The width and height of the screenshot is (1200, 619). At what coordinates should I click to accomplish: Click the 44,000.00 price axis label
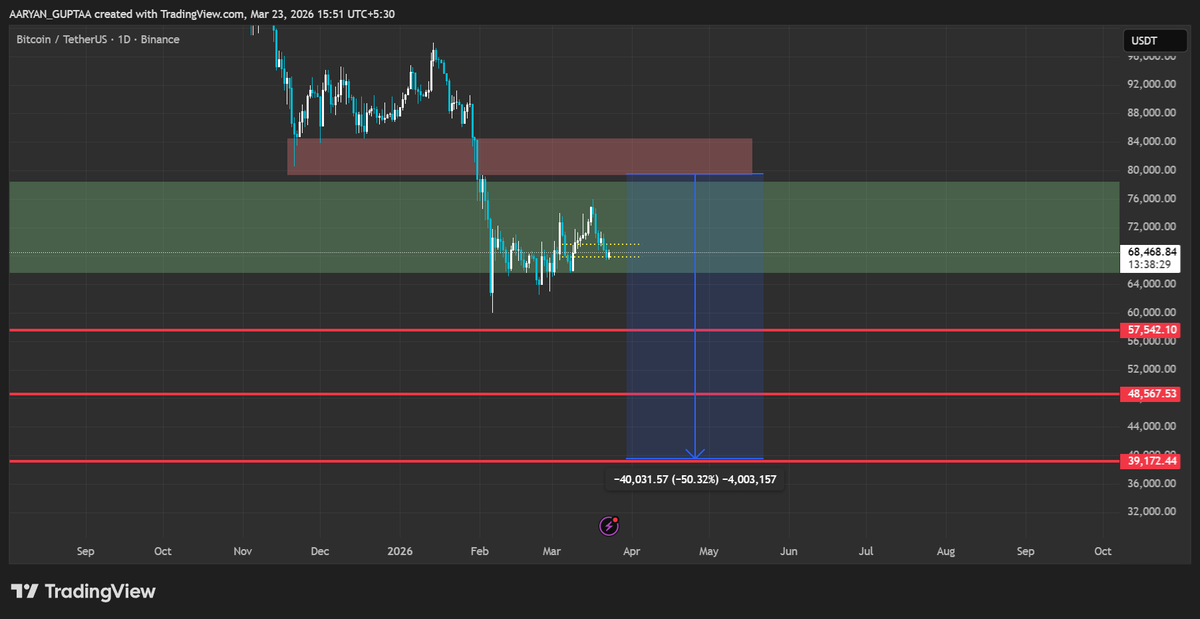pos(1153,426)
